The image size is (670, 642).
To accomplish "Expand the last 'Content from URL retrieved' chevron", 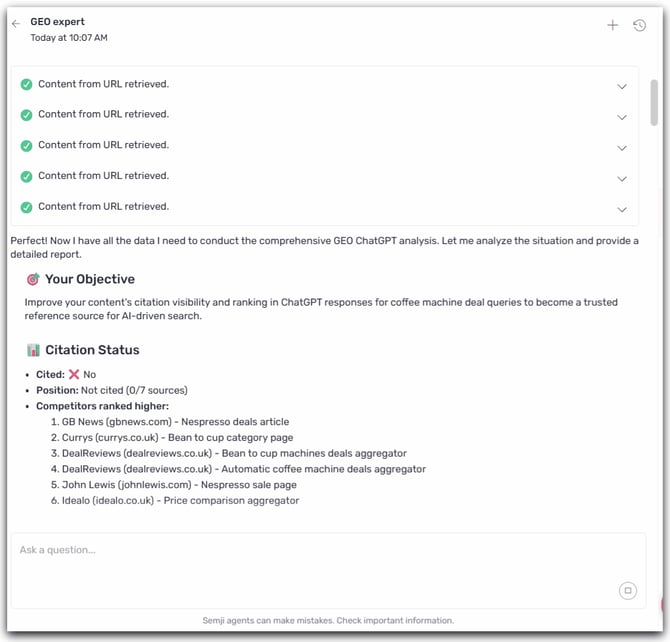I will click(622, 209).
